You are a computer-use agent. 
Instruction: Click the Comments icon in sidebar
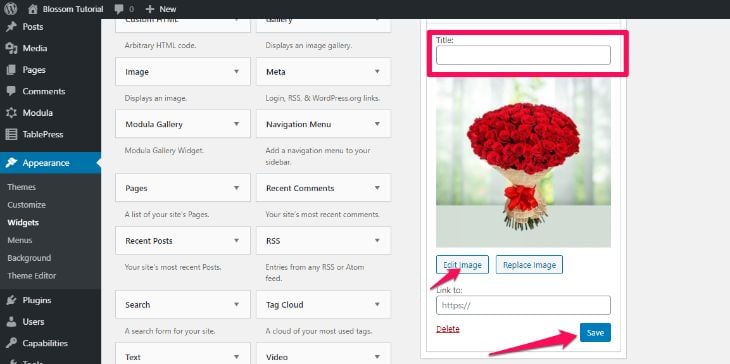[x=11, y=91]
